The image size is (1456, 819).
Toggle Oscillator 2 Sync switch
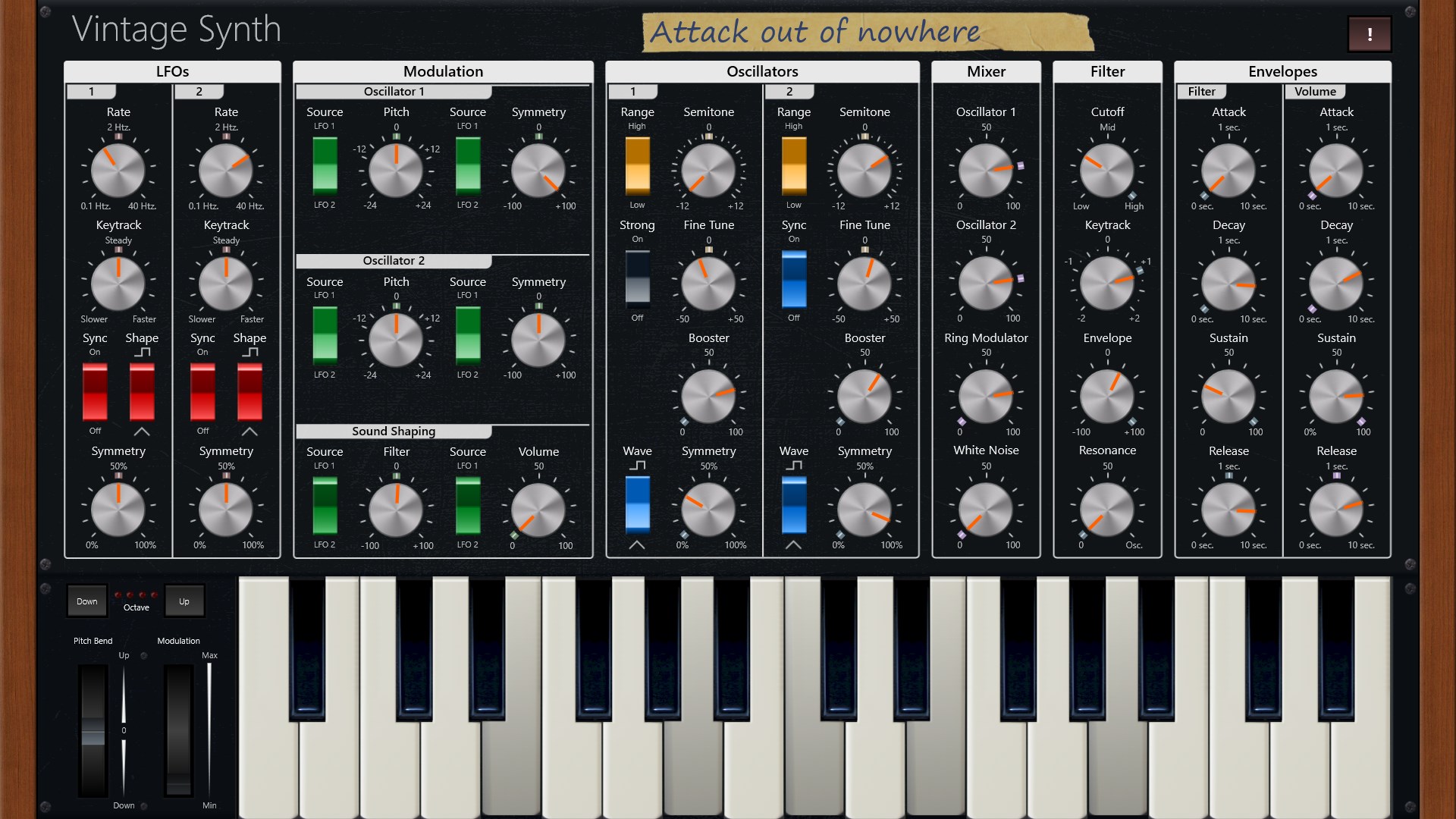(793, 278)
